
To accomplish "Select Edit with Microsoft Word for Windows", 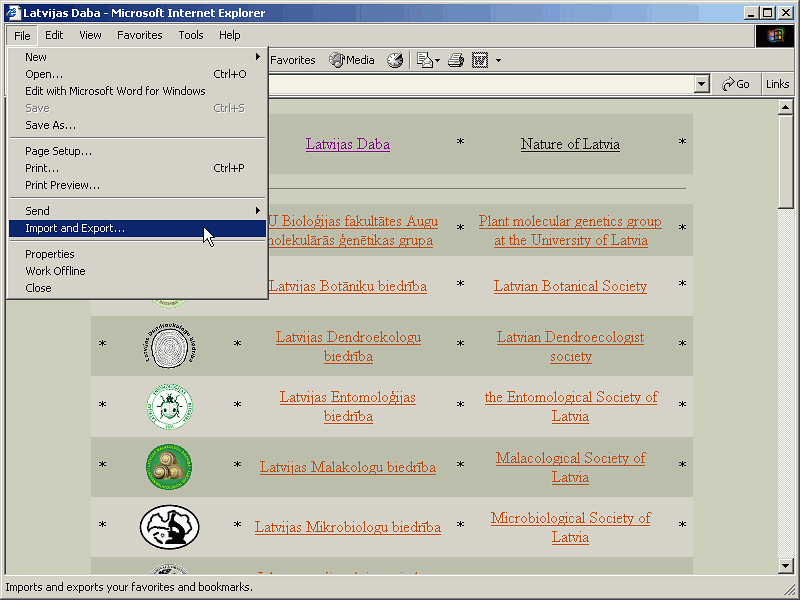I will [x=137, y=91].
